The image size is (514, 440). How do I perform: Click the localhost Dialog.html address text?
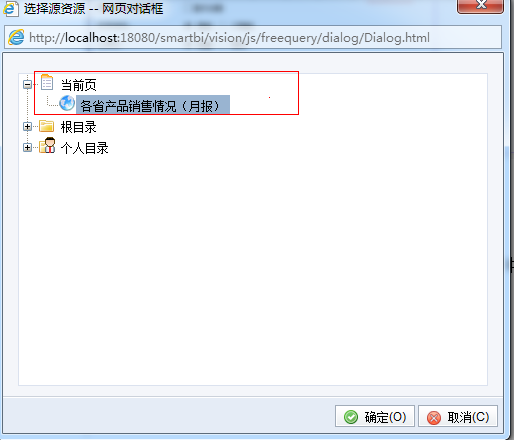230,38
